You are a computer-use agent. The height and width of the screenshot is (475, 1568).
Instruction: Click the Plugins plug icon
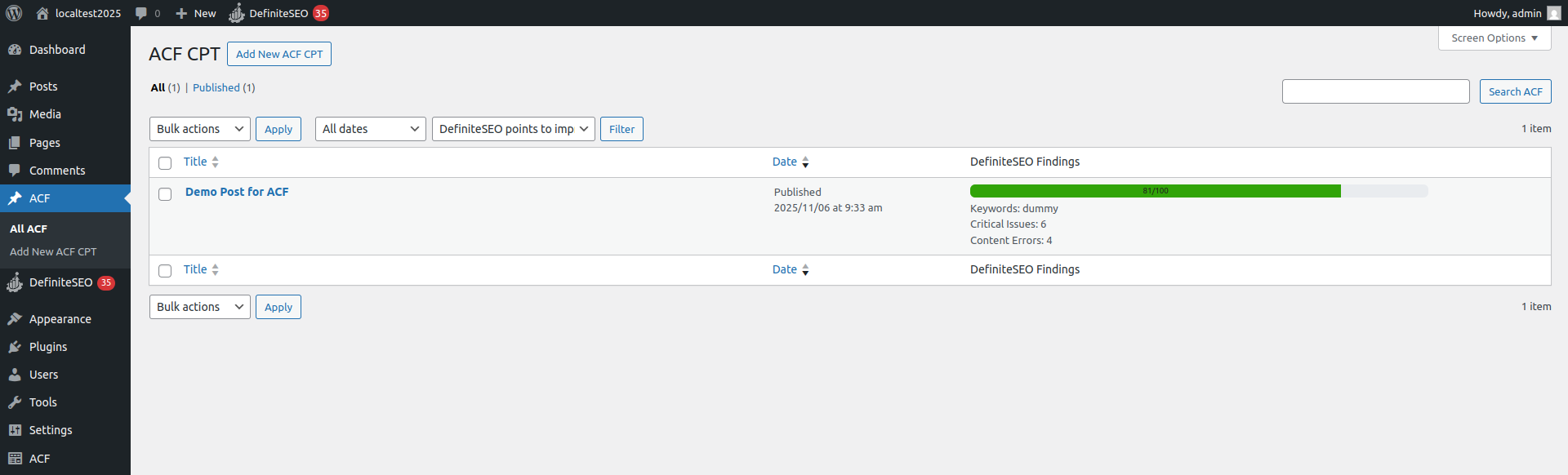pos(15,347)
